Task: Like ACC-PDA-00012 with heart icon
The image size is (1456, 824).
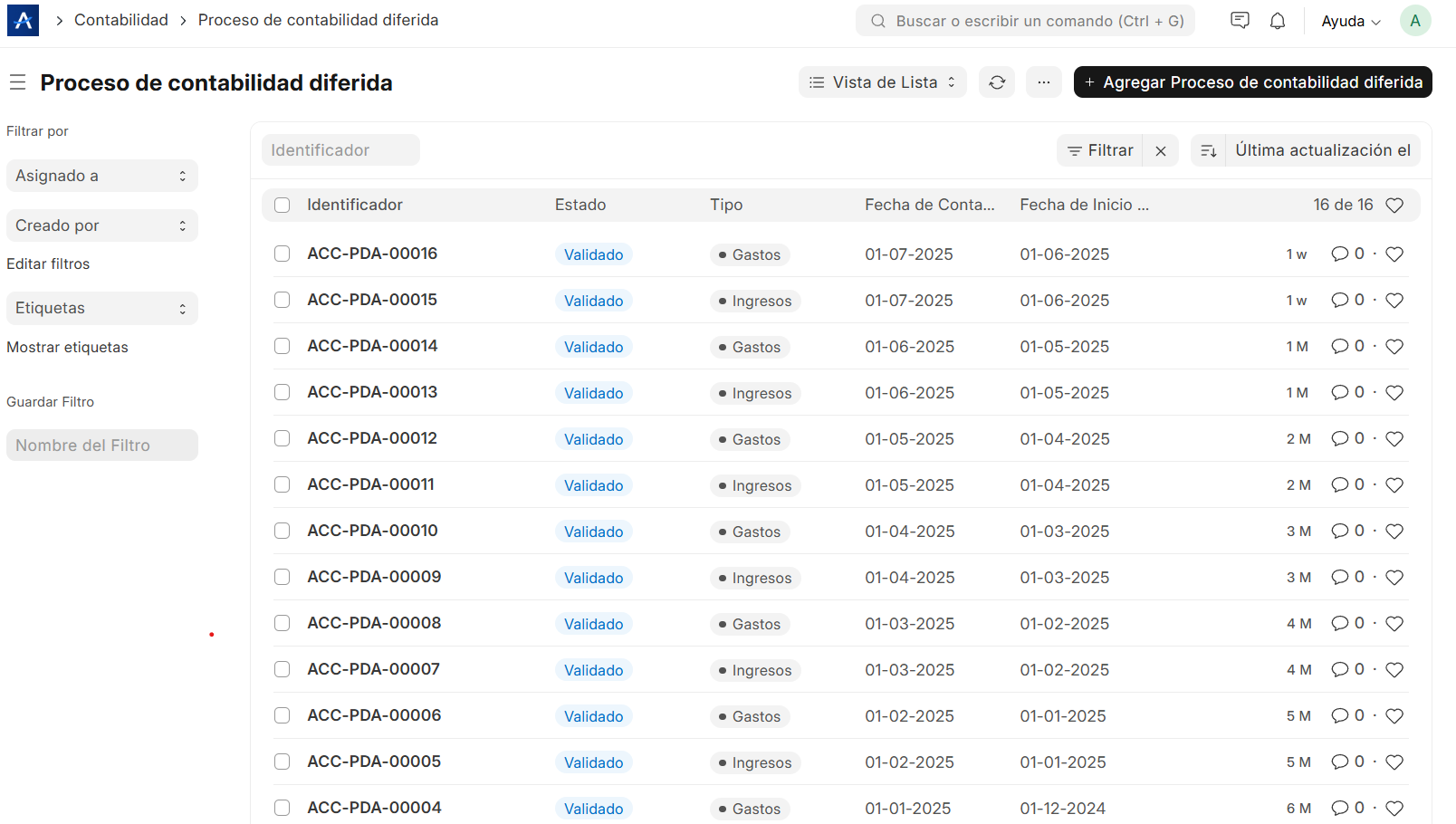Action: tap(1394, 439)
